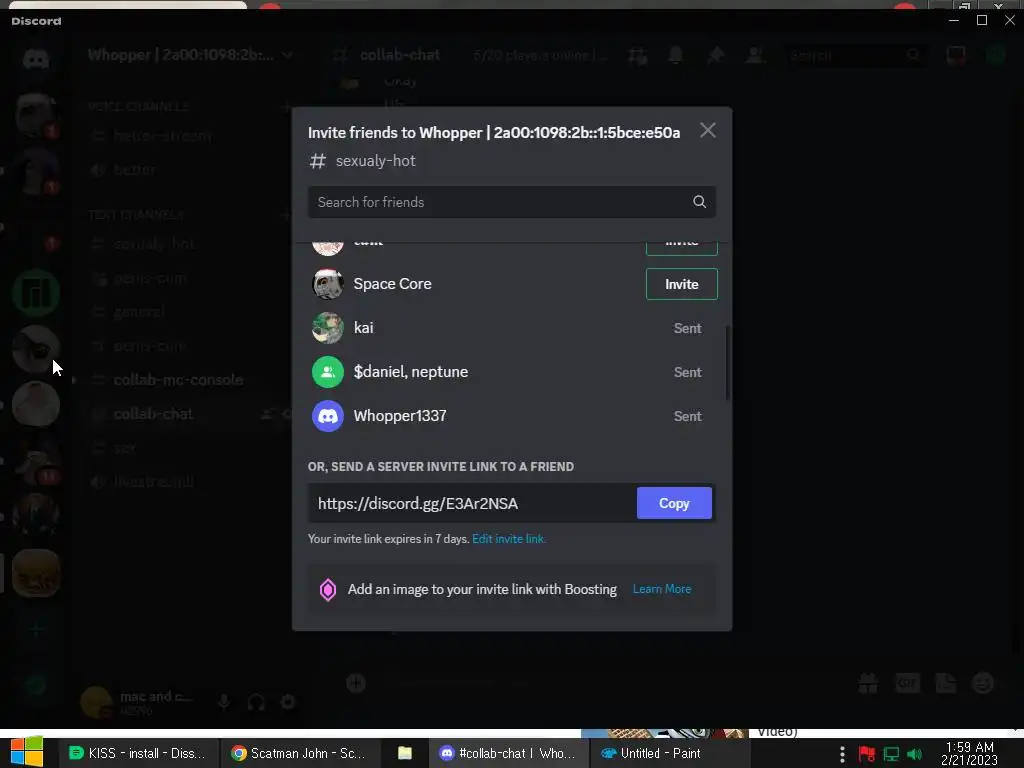
Task: Open the green server icon in sidebar
Action: 36,293
